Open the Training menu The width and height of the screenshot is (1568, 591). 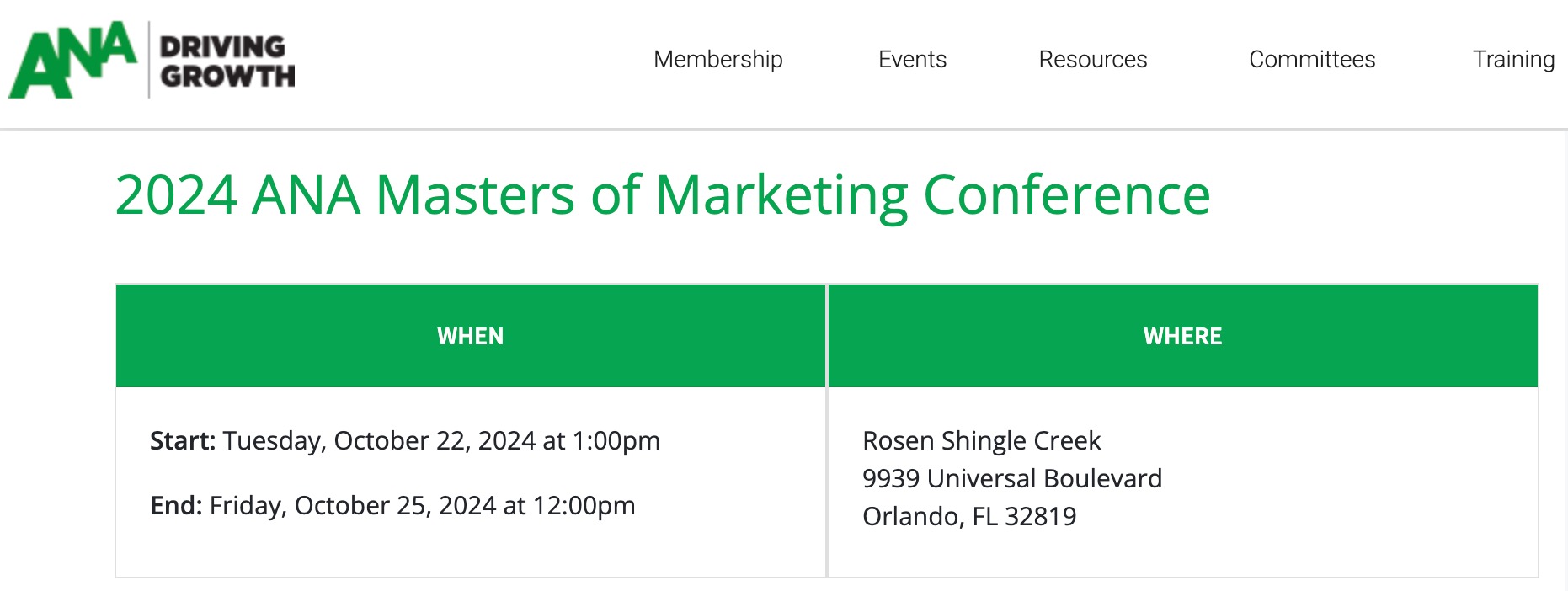1513,60
